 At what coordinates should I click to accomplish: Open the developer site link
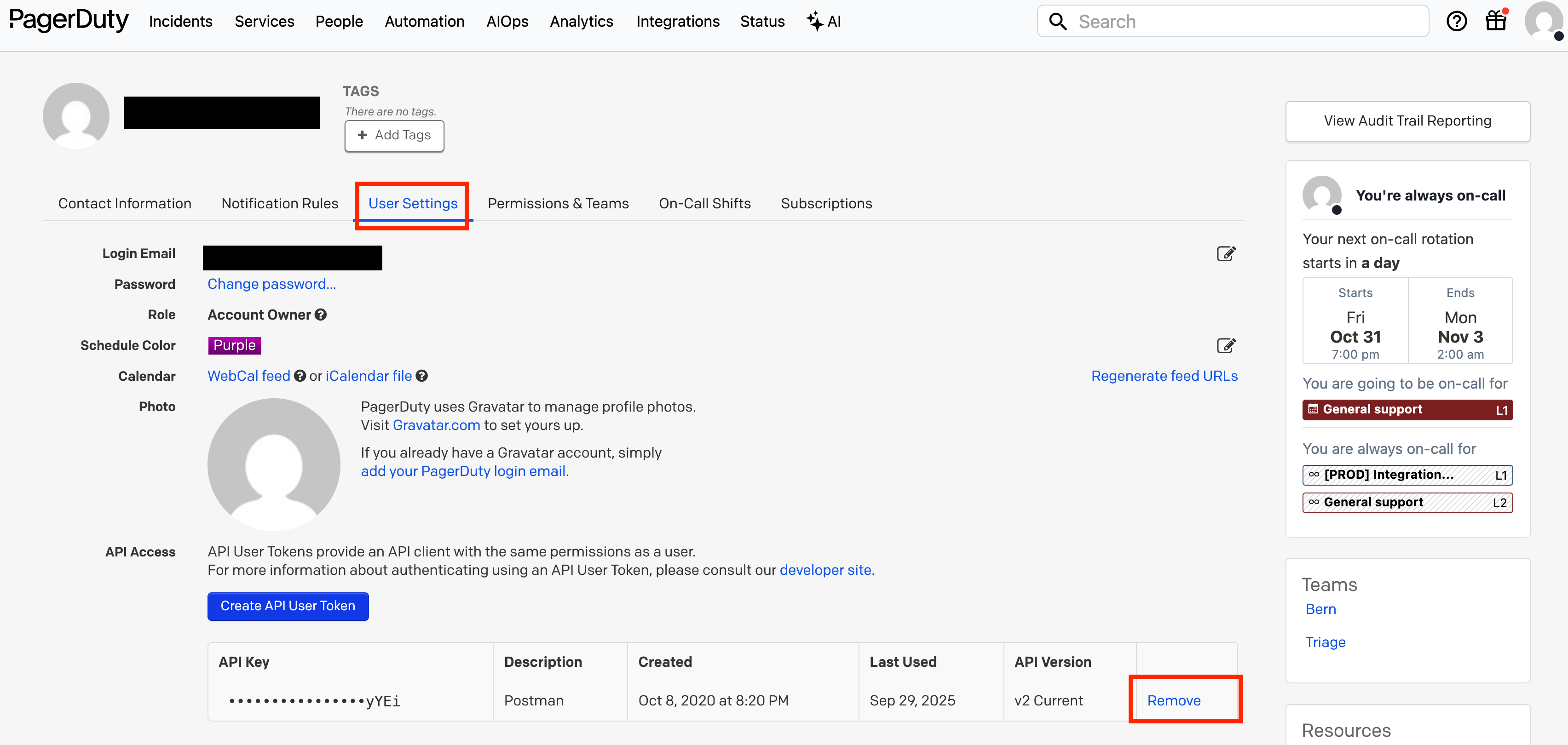[x=825, y=570]
